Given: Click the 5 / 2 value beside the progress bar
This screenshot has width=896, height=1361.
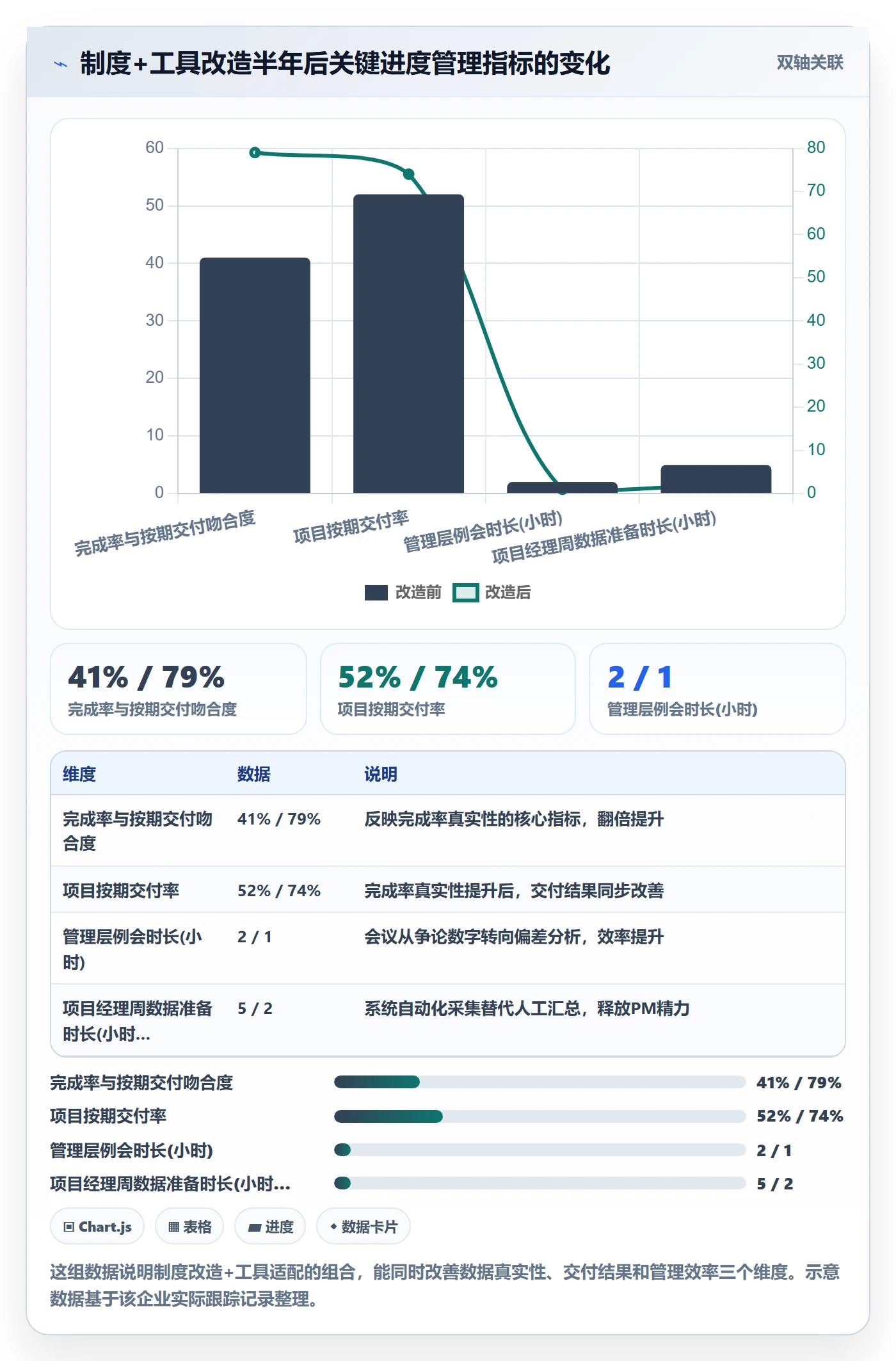Looking at the screenshot, I should (775, 1184).
